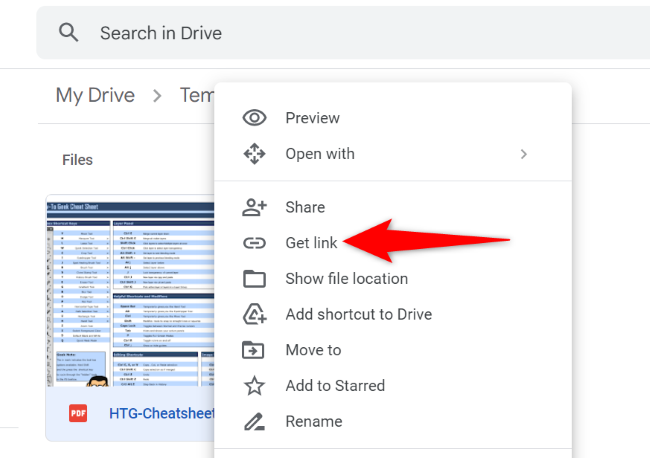This screenshot has height=458, width=650.
Task: Click the chain link icon
Action: tap(254, 243)
